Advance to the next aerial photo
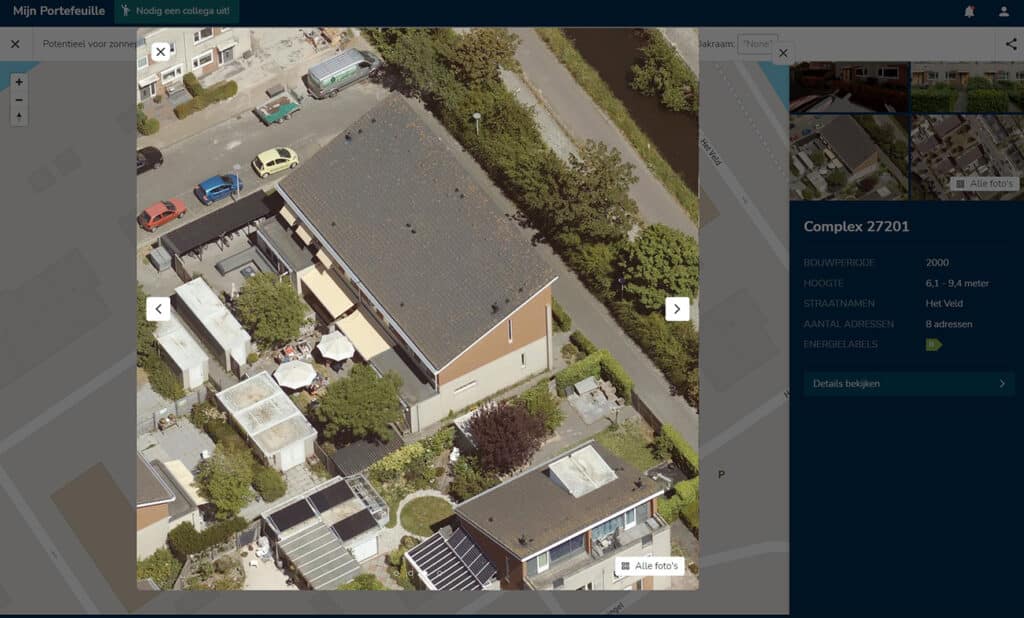 click(677, 309)
